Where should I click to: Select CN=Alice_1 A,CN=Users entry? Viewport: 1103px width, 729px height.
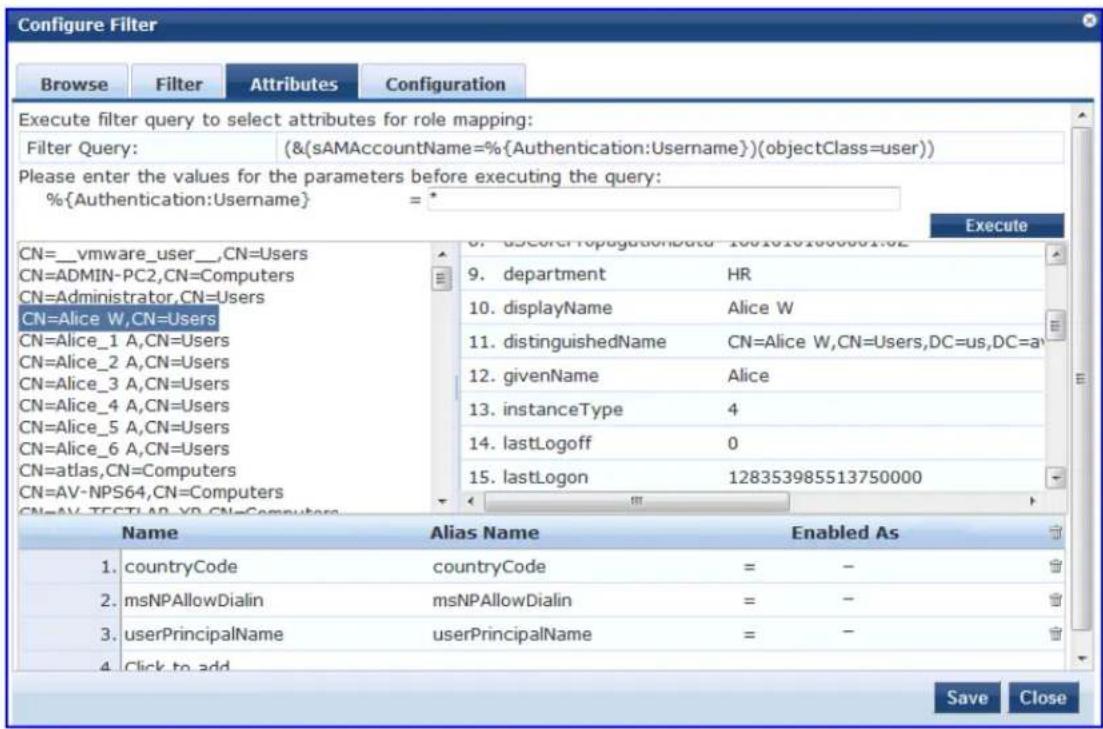point(125,341)
